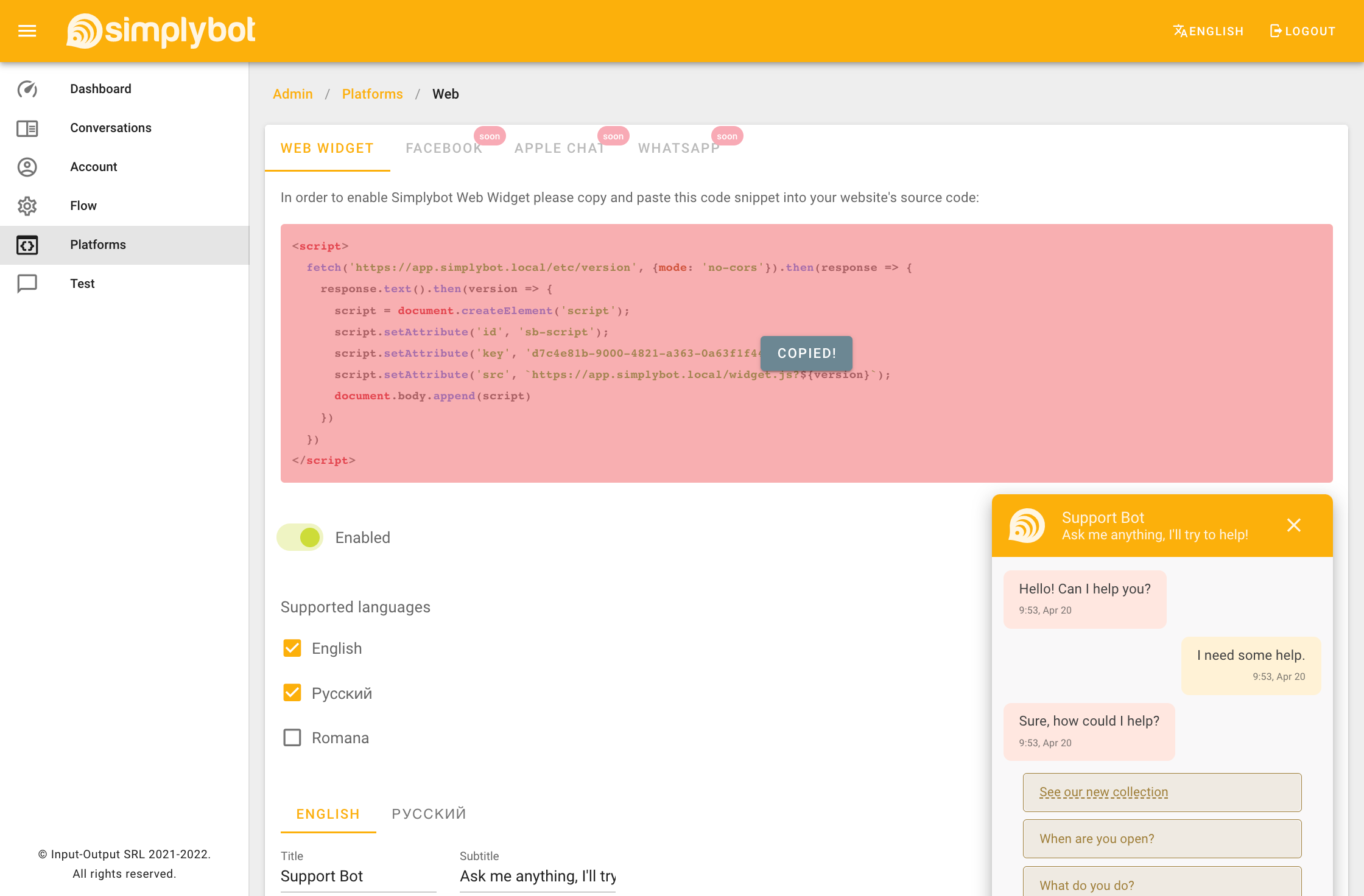
Task: Go to Platforms breadcrumb link
Action: (x=373, y=94)
